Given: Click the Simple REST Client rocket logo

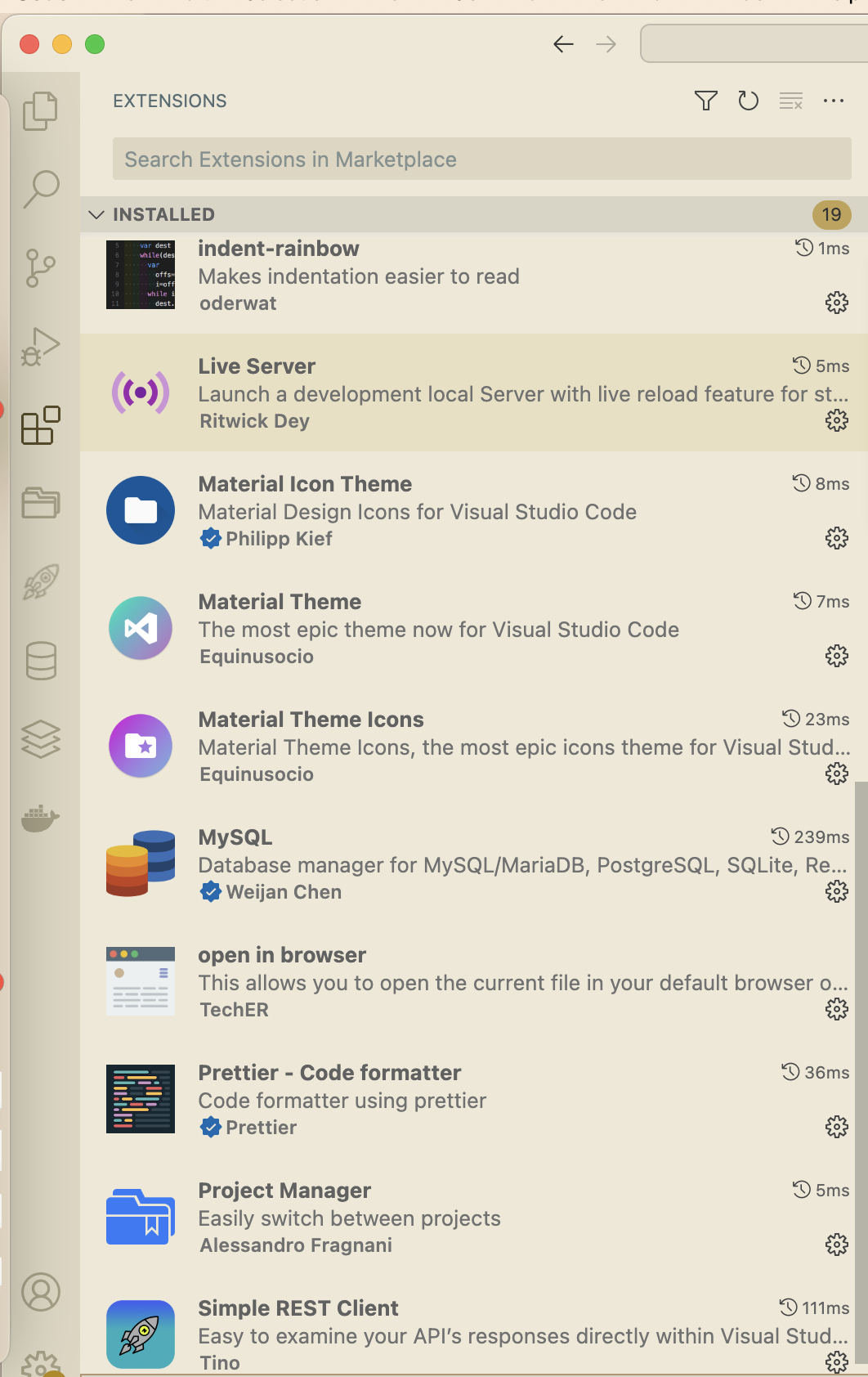Looking at the screenshot, I should point(141,1334).
